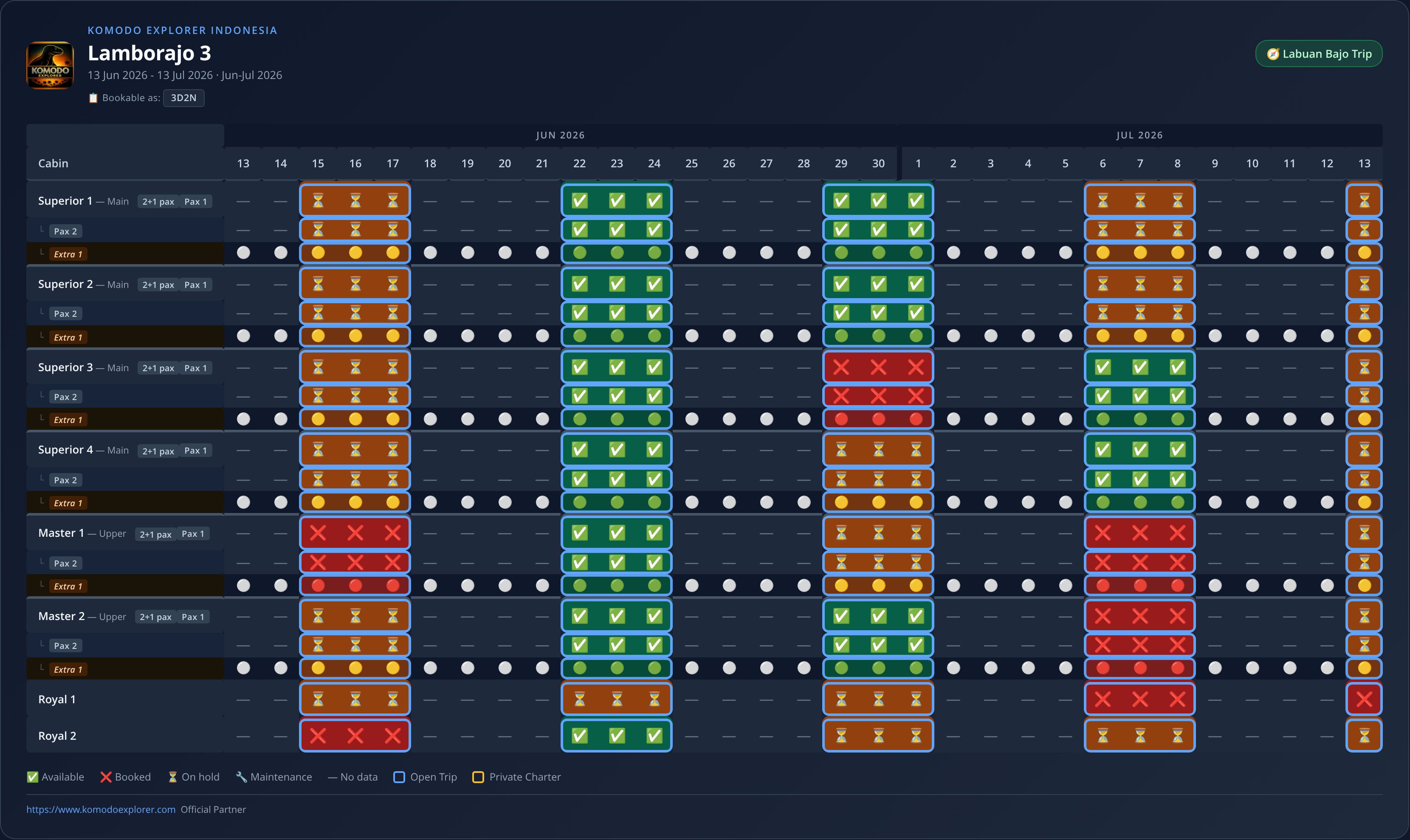Select Royal 1 on-hold hourglass on June 23
This screenshot has width=1410, height=840.
[x=617, y=699]
